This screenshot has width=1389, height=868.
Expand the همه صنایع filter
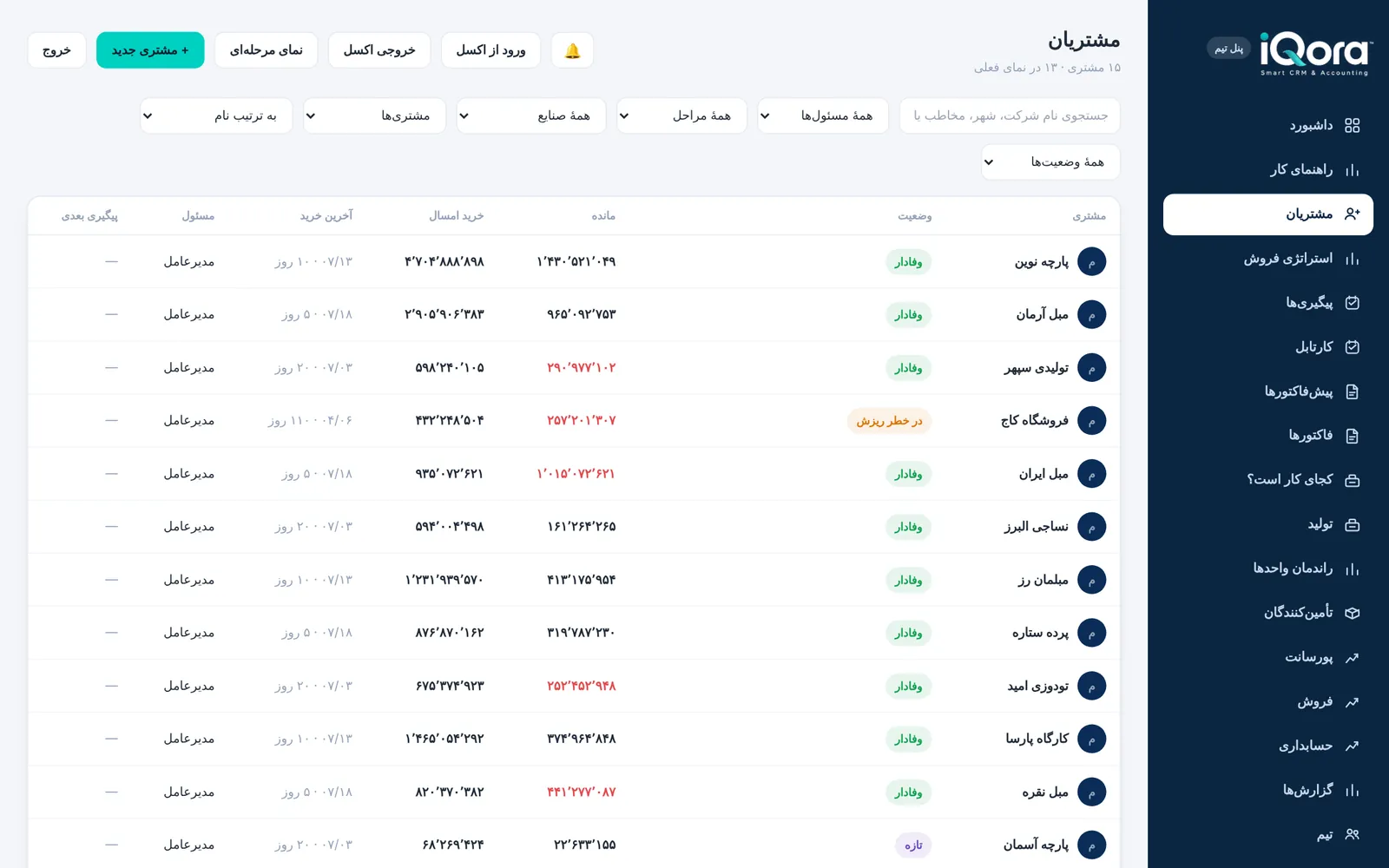(530, 115)
